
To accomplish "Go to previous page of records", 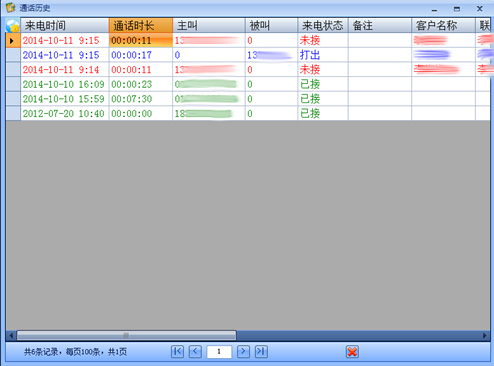I will pyautogui.click(x=195, y=351).
